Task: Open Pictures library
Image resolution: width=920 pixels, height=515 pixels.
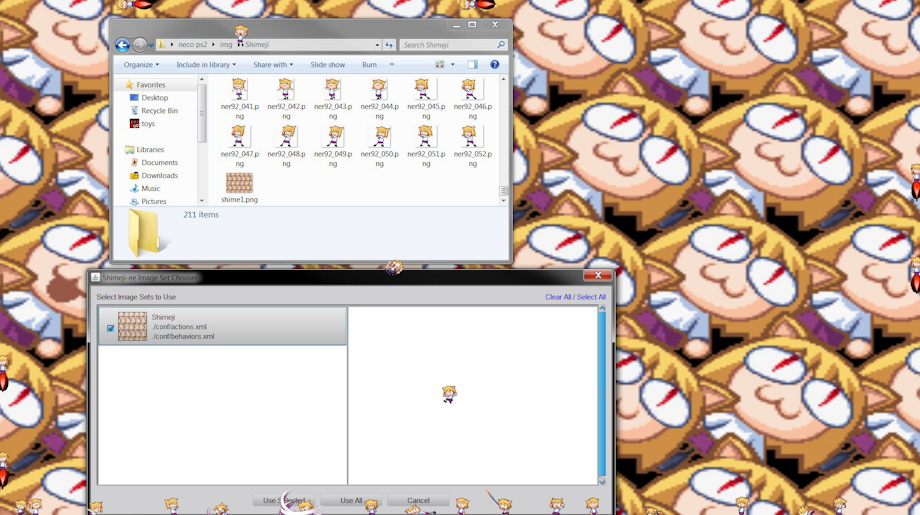Action: 154,201
